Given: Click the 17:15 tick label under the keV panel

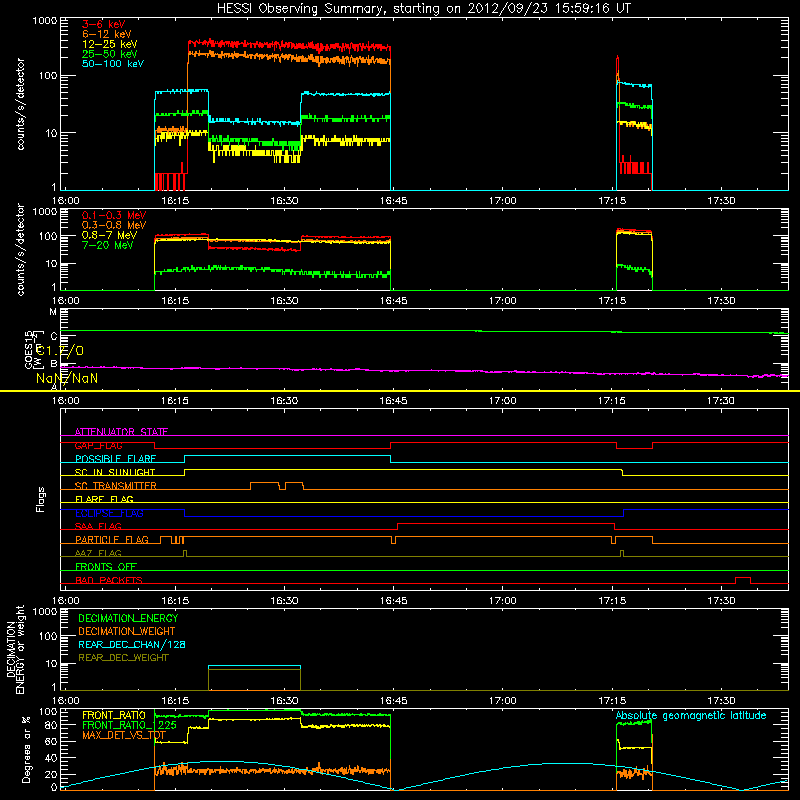Looking at the screenshot, I should tap(612, 201).
